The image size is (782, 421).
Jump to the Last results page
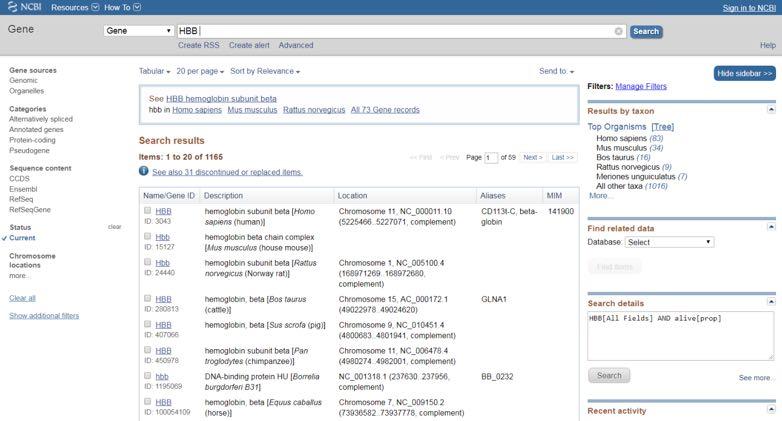pyautogui.click(x=562, y=157)
